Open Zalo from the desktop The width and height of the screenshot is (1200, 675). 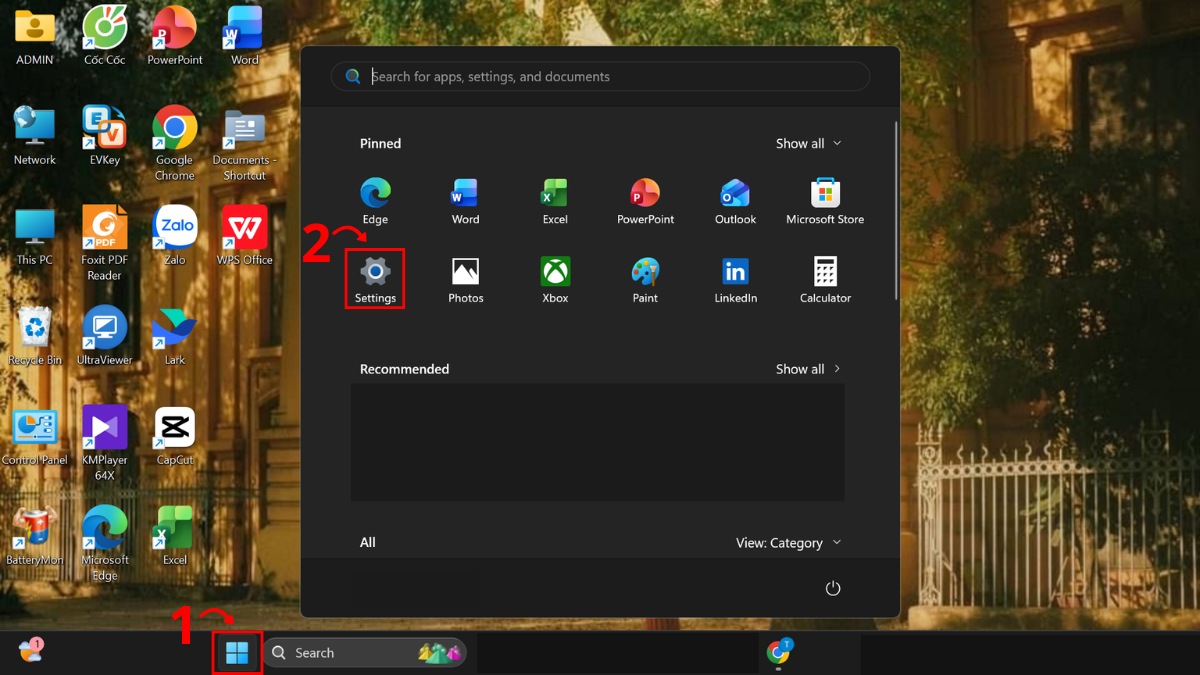pyautogui.click(x=174, y=228)
